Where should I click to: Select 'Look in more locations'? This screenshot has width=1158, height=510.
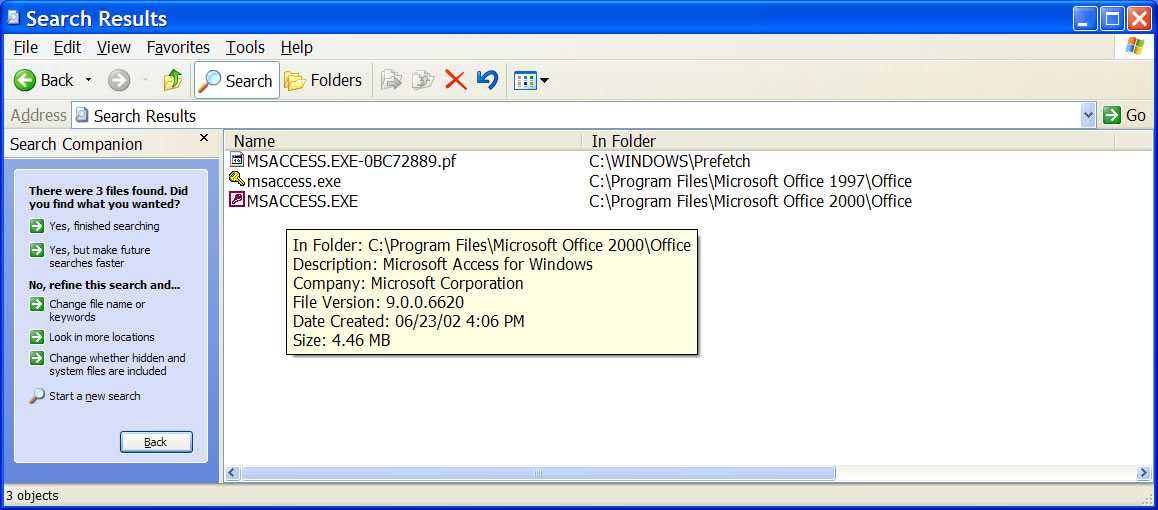(102, 337)
